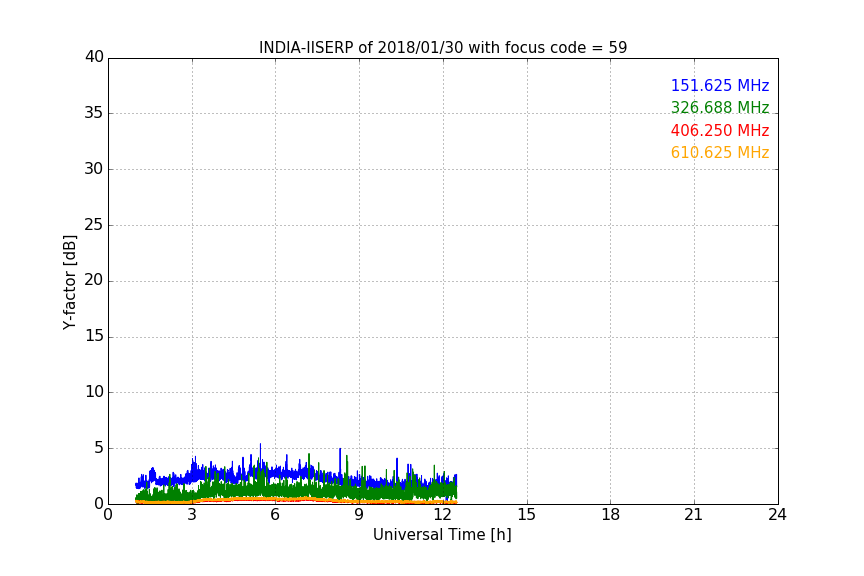Click the x-axis tick label 18

coord(611,515)
